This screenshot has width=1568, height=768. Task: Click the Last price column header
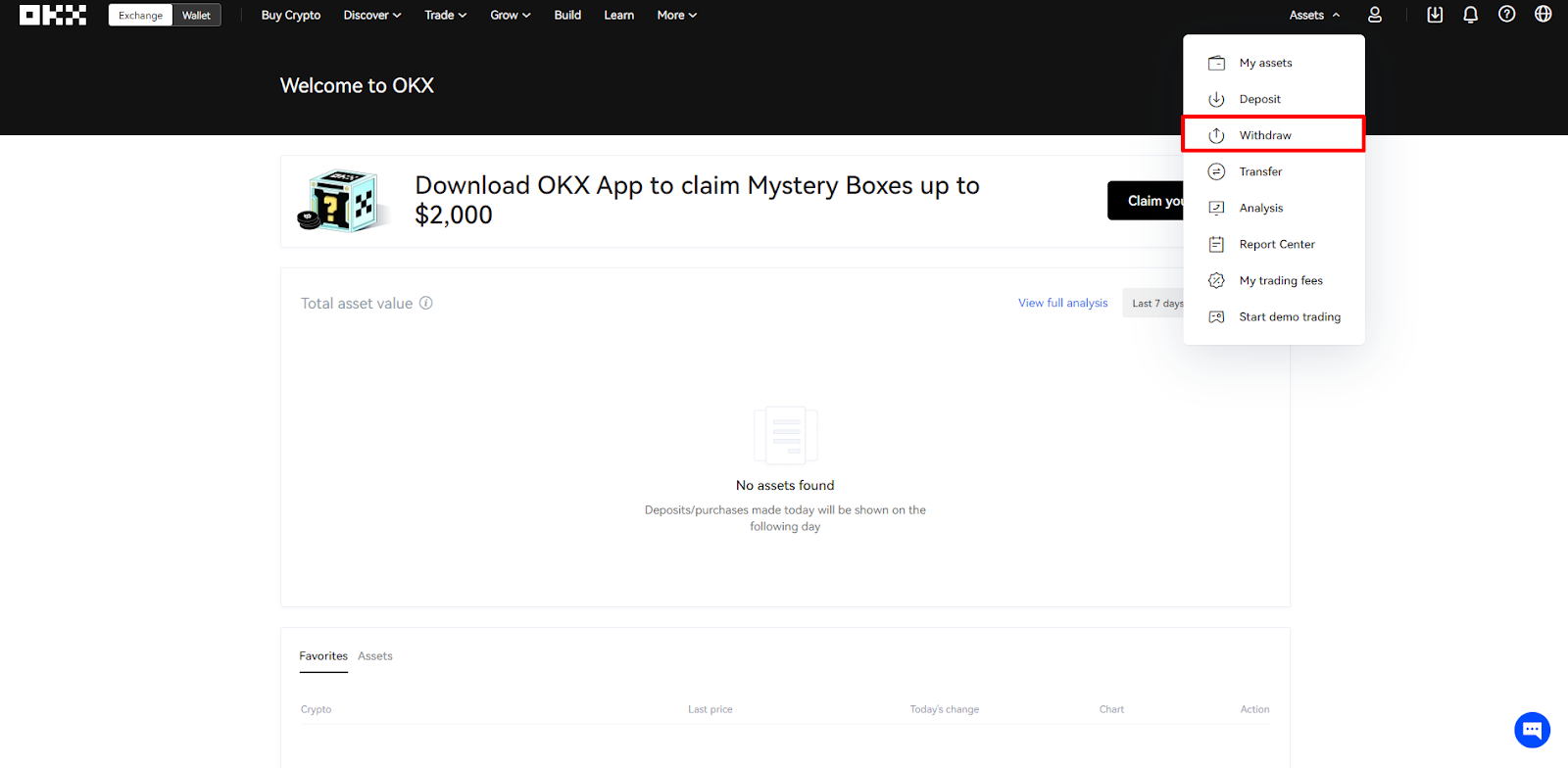coord(710,709)
